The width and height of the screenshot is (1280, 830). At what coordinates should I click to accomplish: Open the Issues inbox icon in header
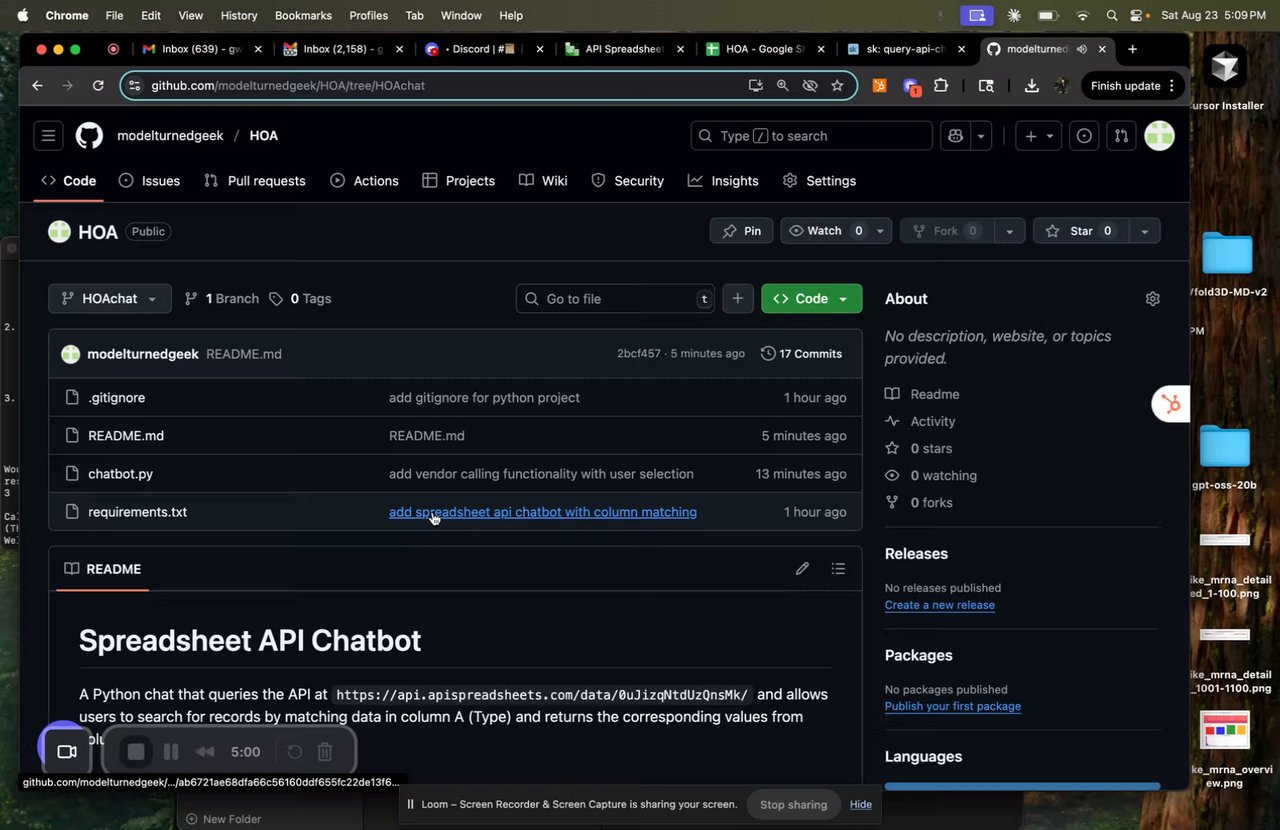pos(1084,136)
